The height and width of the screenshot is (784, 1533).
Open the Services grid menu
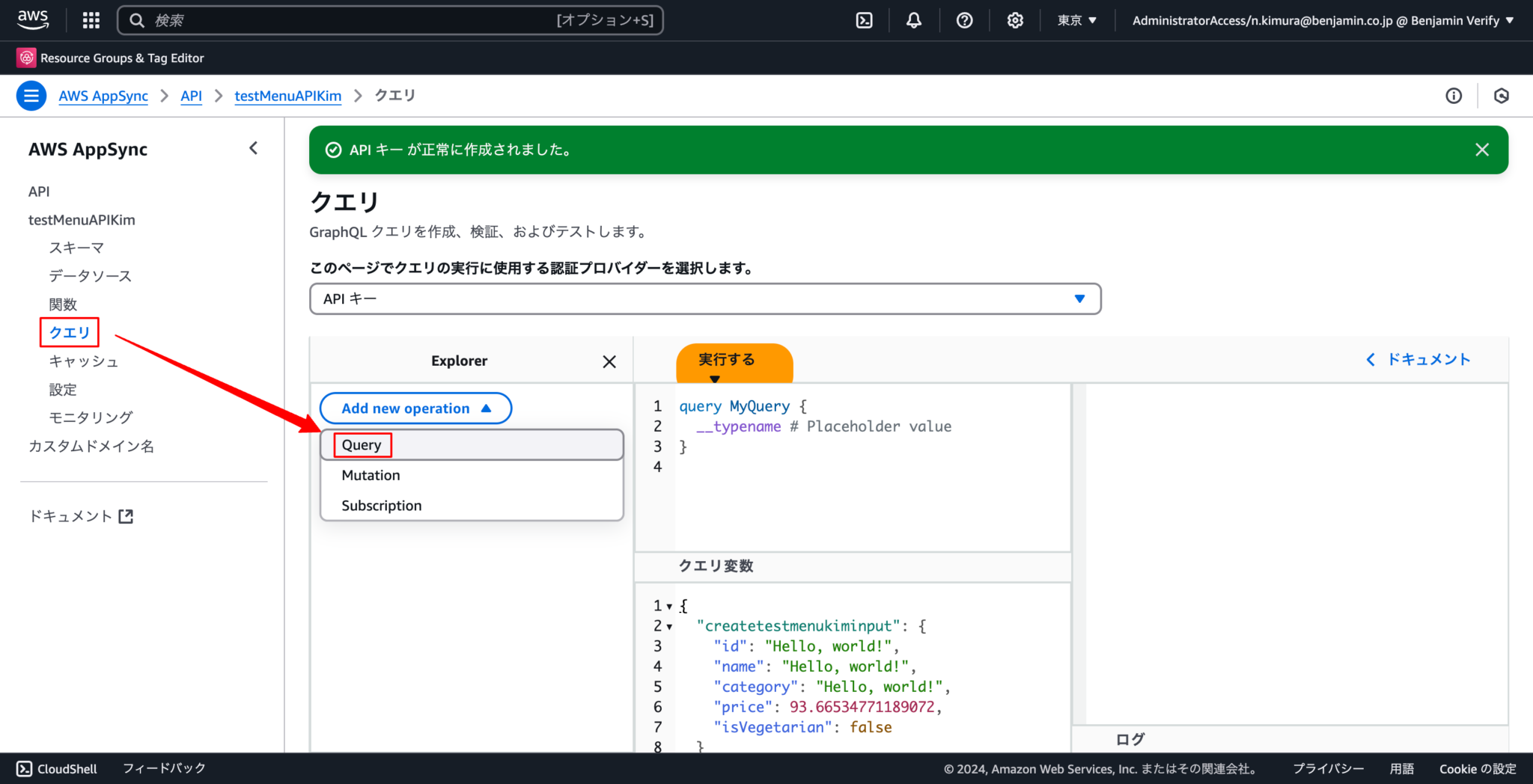click(x=91, y=19)
